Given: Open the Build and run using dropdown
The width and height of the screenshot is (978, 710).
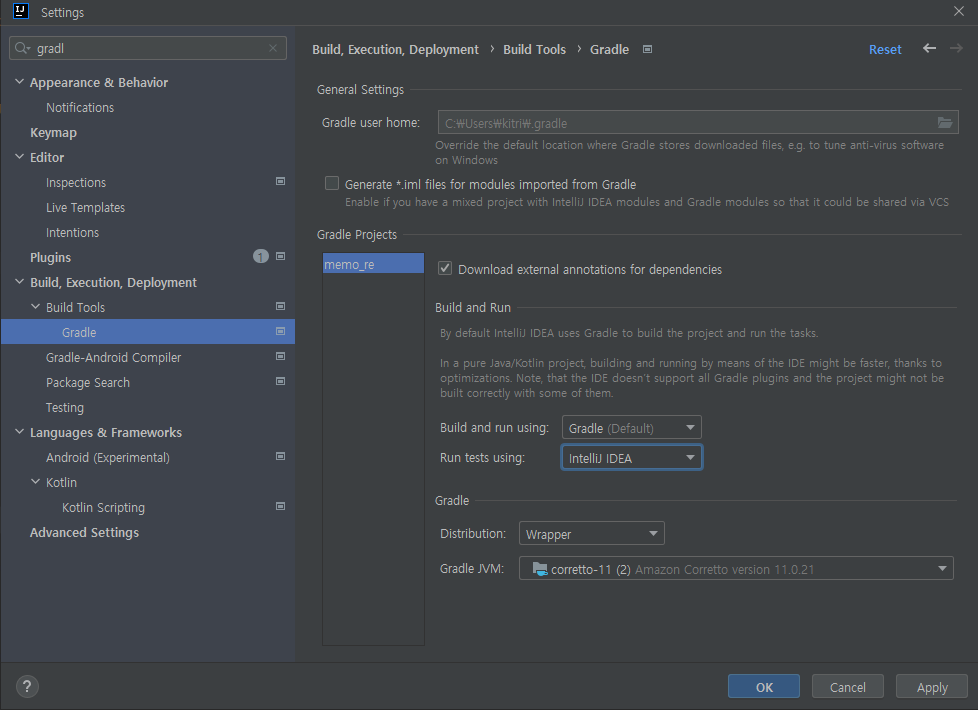Looking at the screenshot, I should 631,426.
